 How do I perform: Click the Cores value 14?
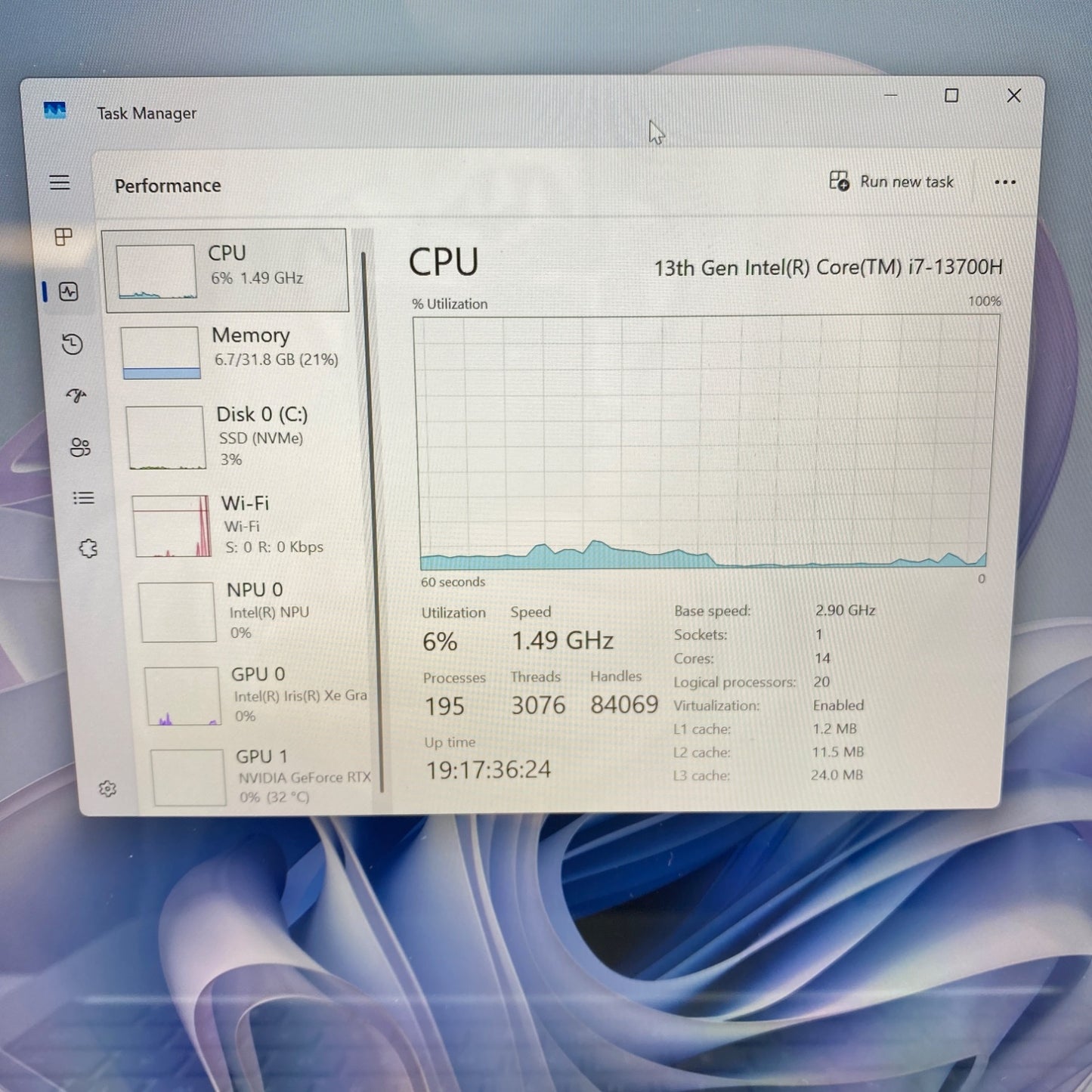[822, 658]
